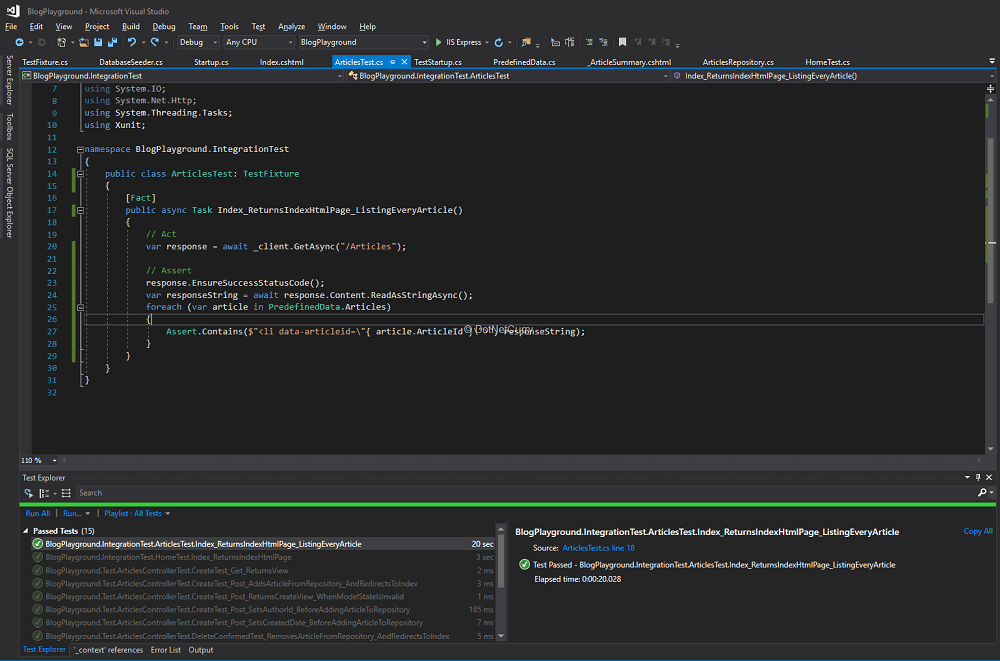The image size is (1000, 661).
Task: Collapse the ArticlesTest class outline
Action: point(80,174)
